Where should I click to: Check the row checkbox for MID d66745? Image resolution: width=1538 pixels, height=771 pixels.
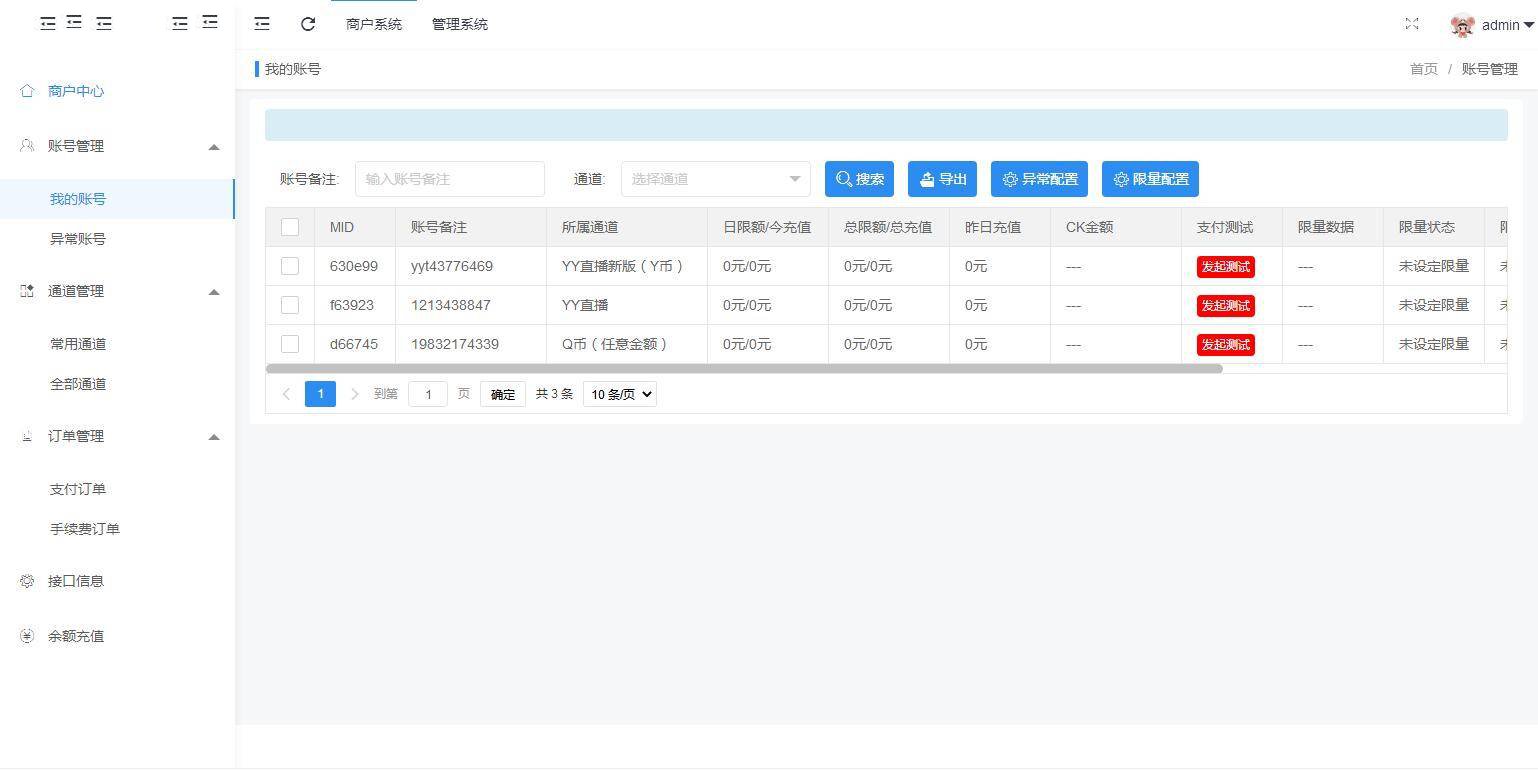point(290,344)
